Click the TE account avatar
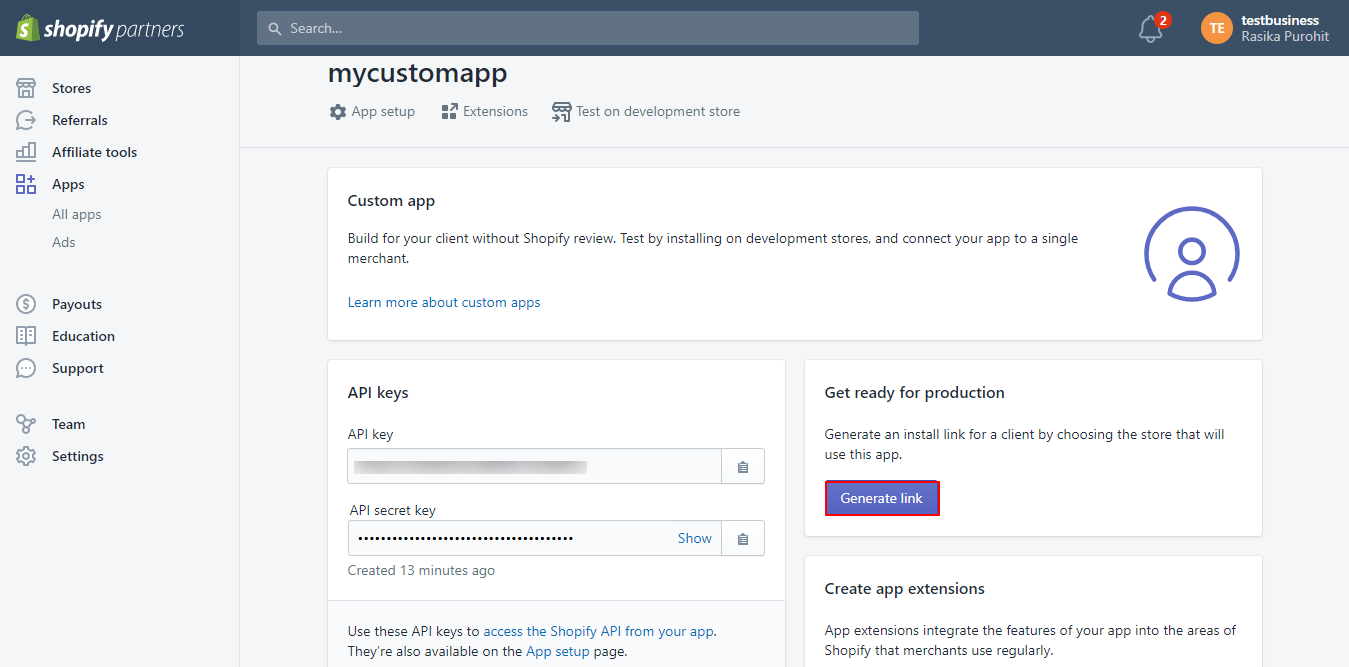This screenshot has height=667, width=1349. (1217, 28)
